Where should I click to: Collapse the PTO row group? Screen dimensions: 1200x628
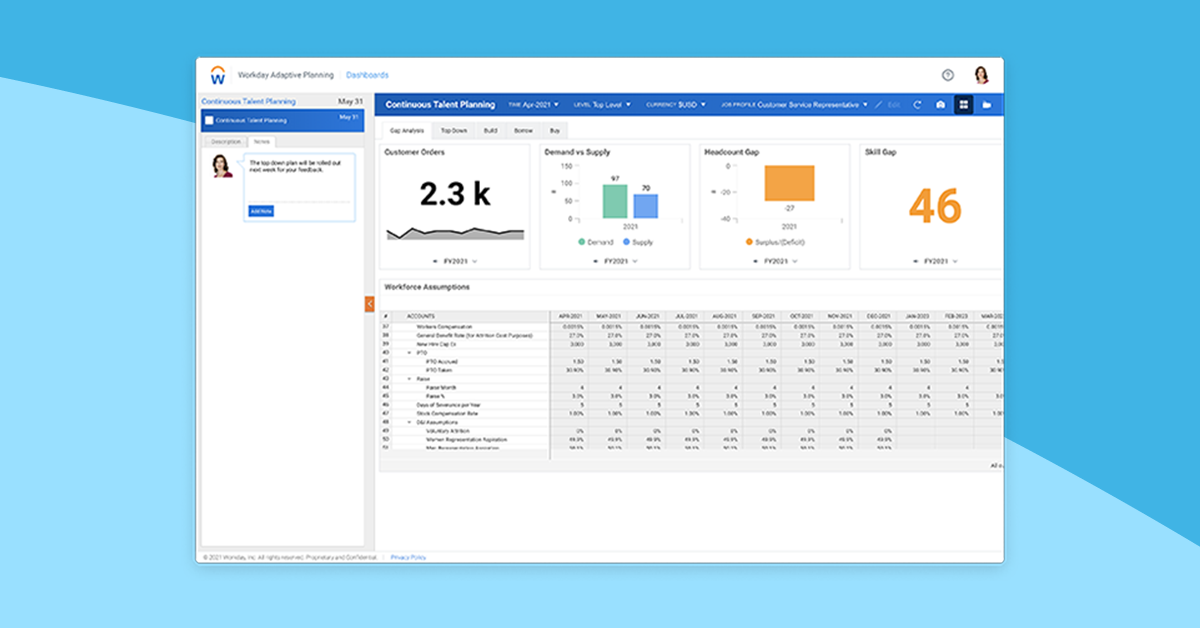click(409, 353)
